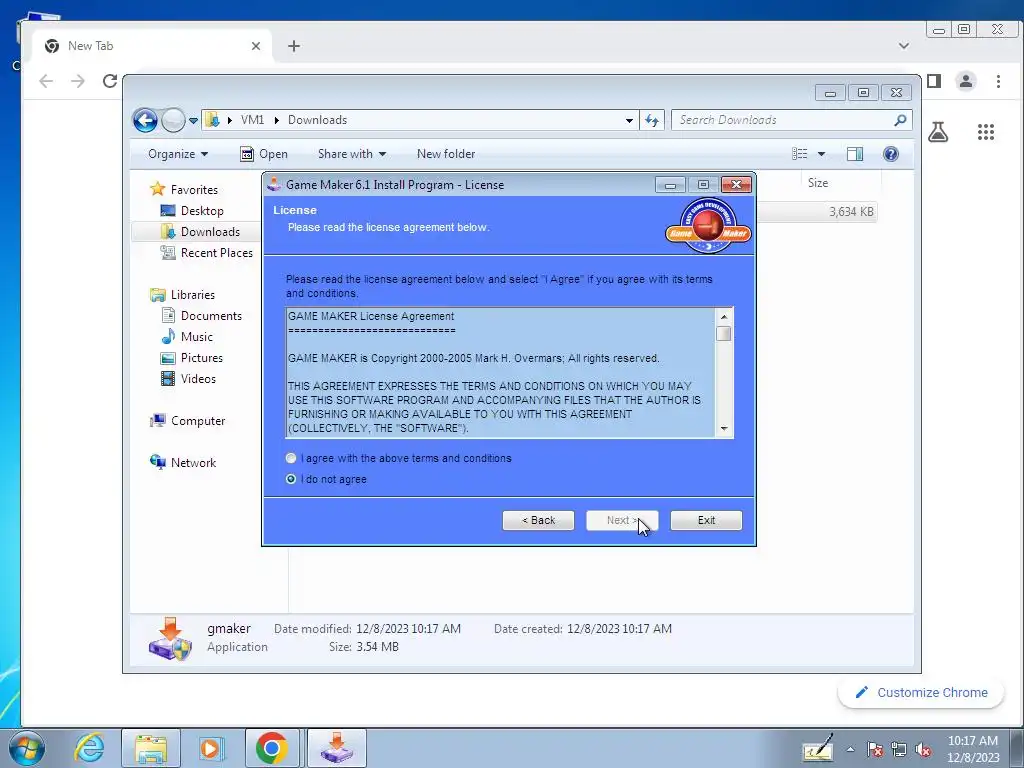
Task: Open Chrome three-dot menu
Action: [998, 81]
